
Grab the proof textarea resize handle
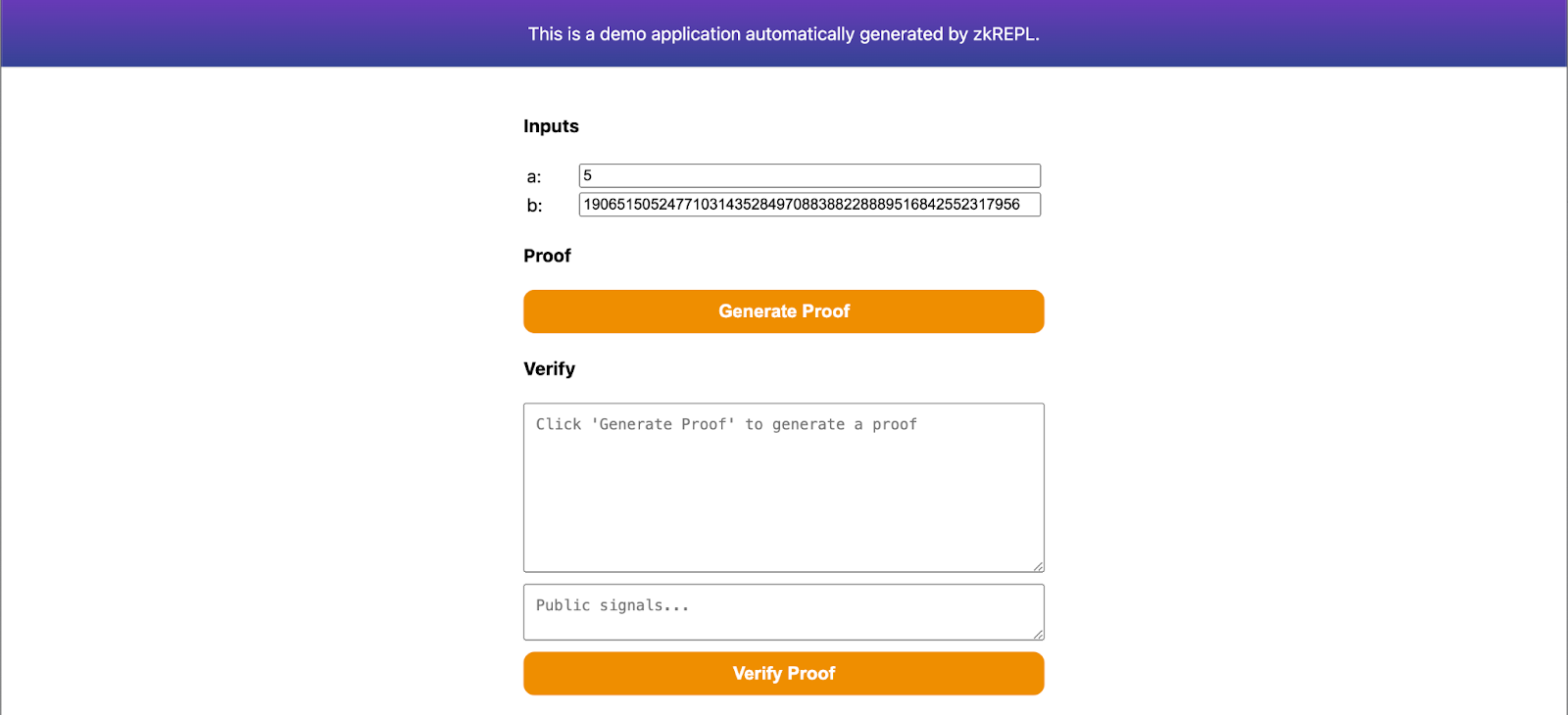1038,566
